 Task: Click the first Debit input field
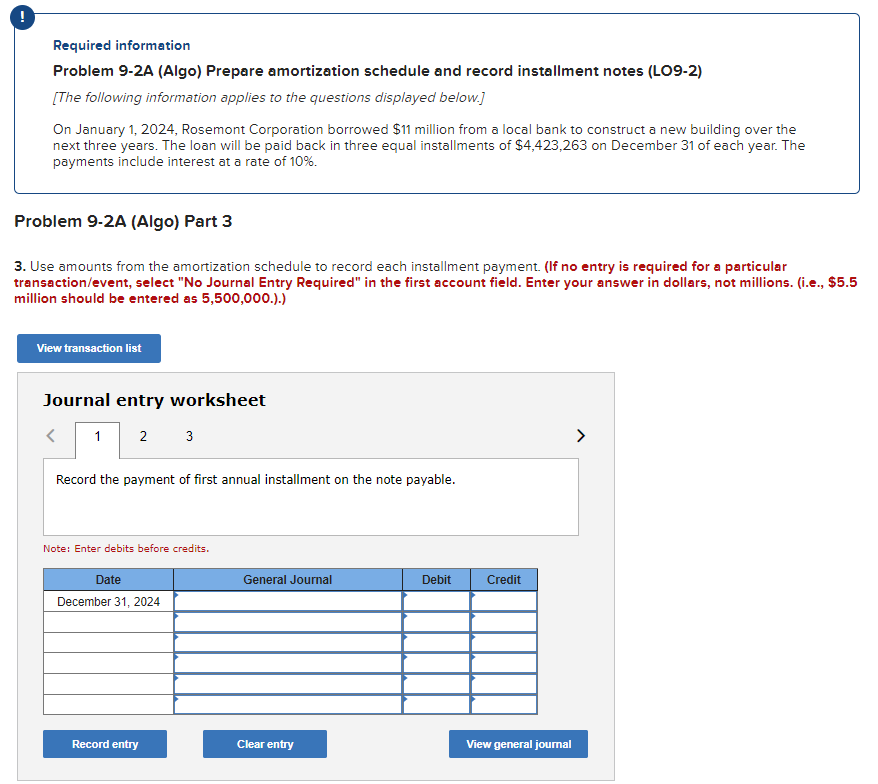pyautogui.click(x=436, y=601)
